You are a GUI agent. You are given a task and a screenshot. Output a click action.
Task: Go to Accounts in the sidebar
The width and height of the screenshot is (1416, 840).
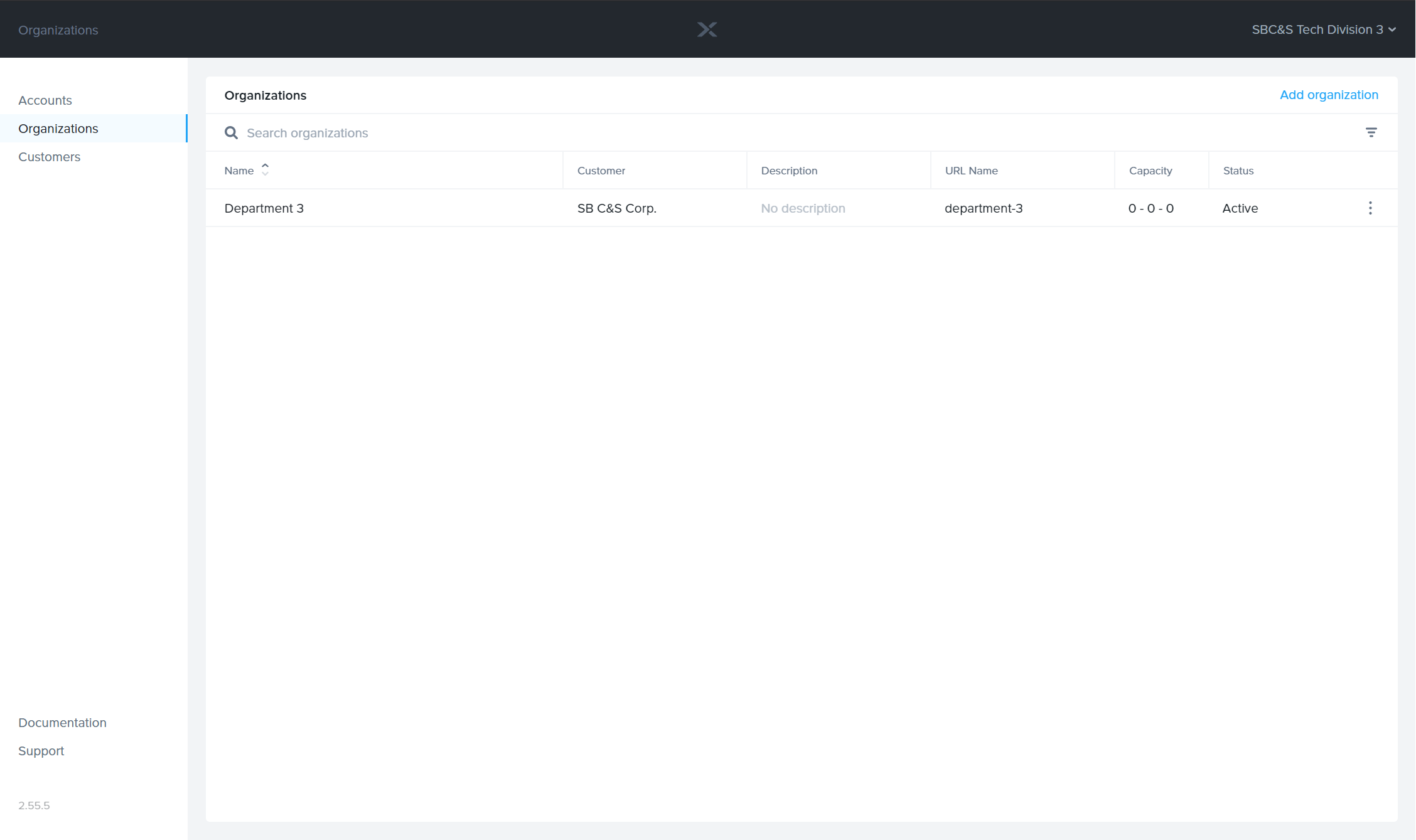point(45,100)
